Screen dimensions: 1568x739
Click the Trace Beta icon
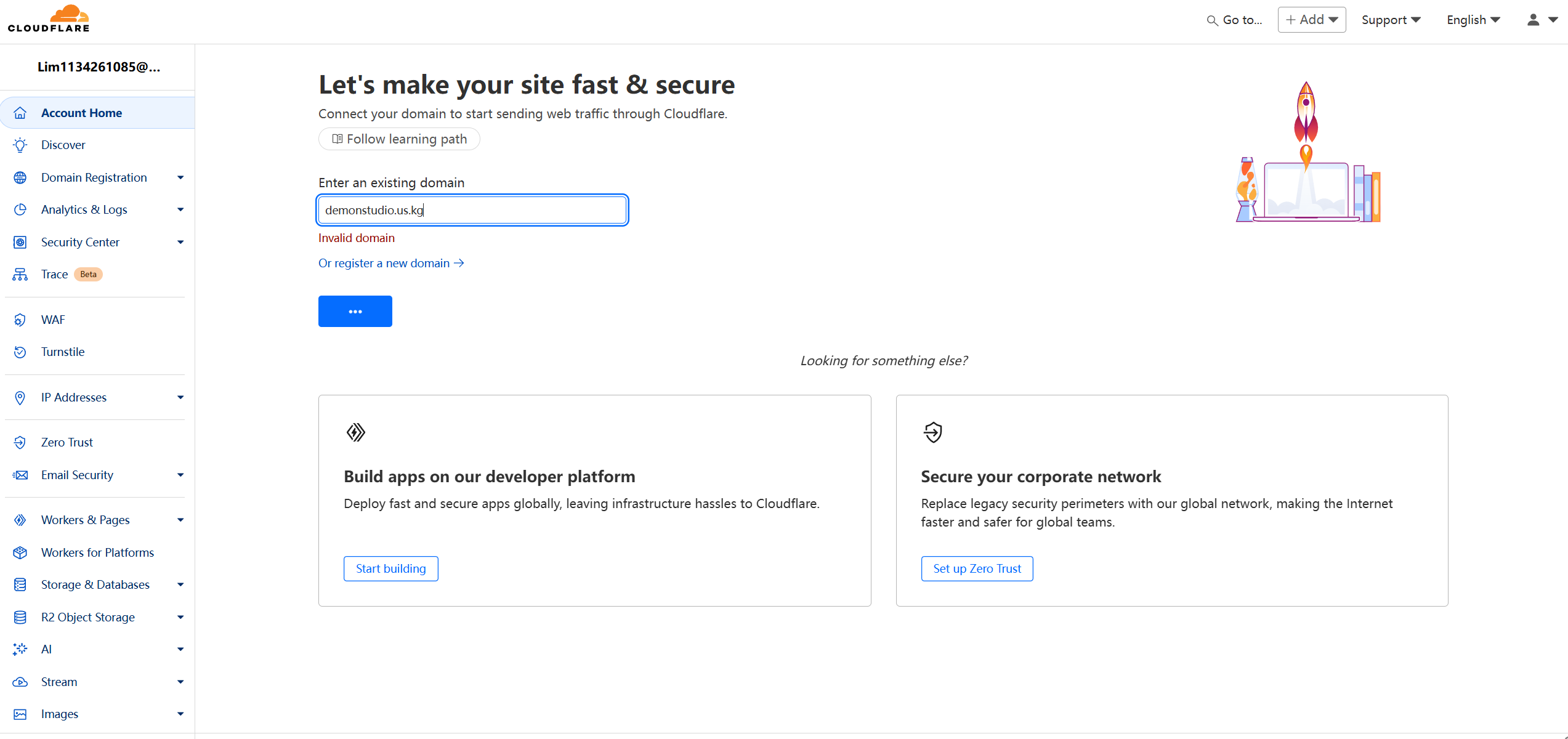pos(20,275)
